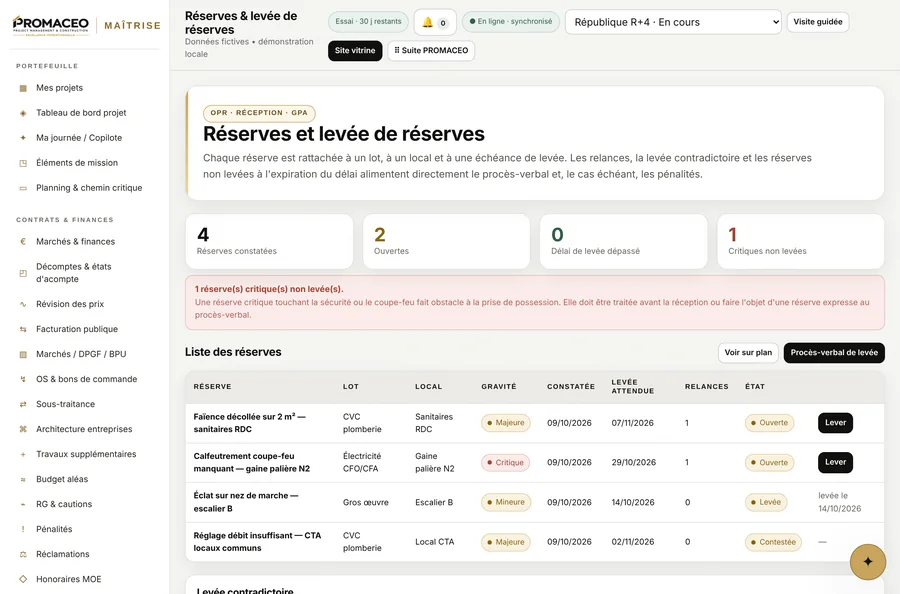
Task: Click the euro icon for Marchés & finances
Action: [23, 242]
